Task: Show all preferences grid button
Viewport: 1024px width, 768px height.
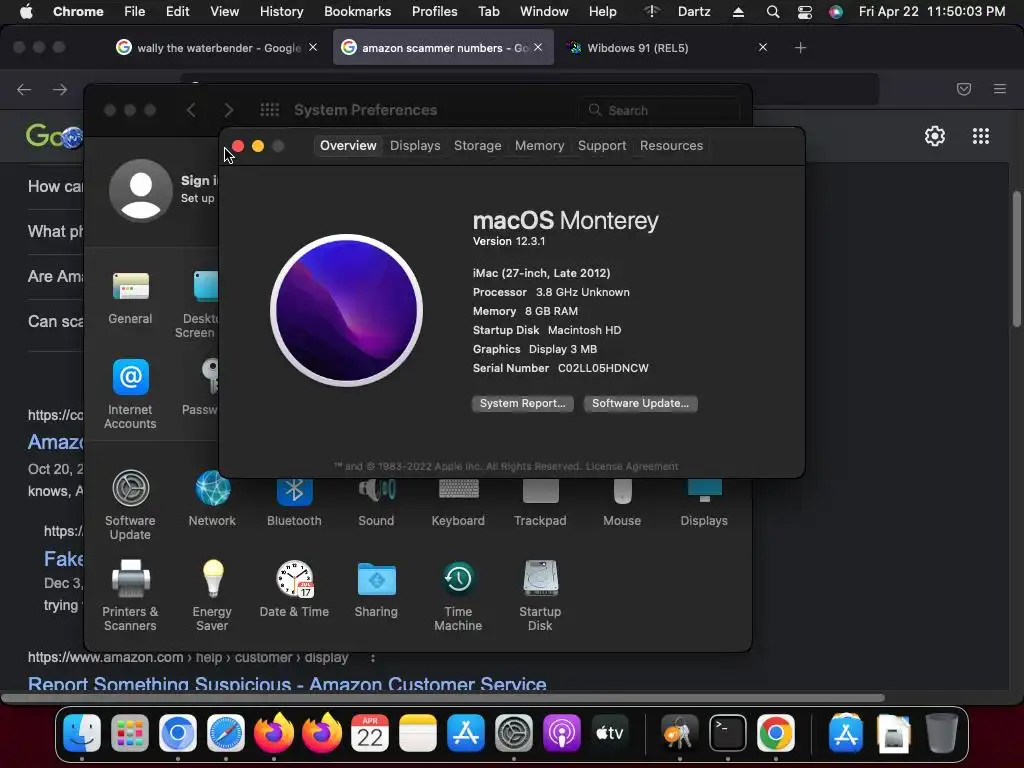Action: (270, 110)
